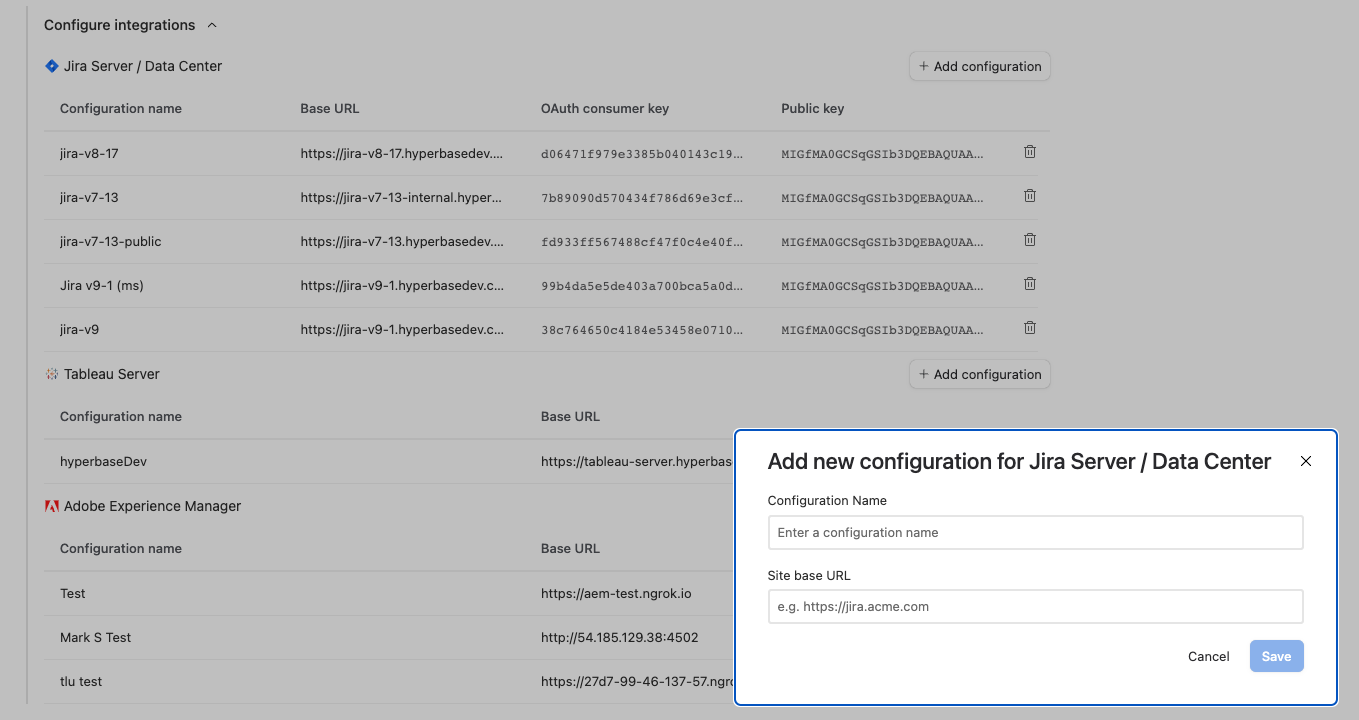Delete the jira-v8-17 configuration
The image size is (1359, 720).
click(1030, 152)
